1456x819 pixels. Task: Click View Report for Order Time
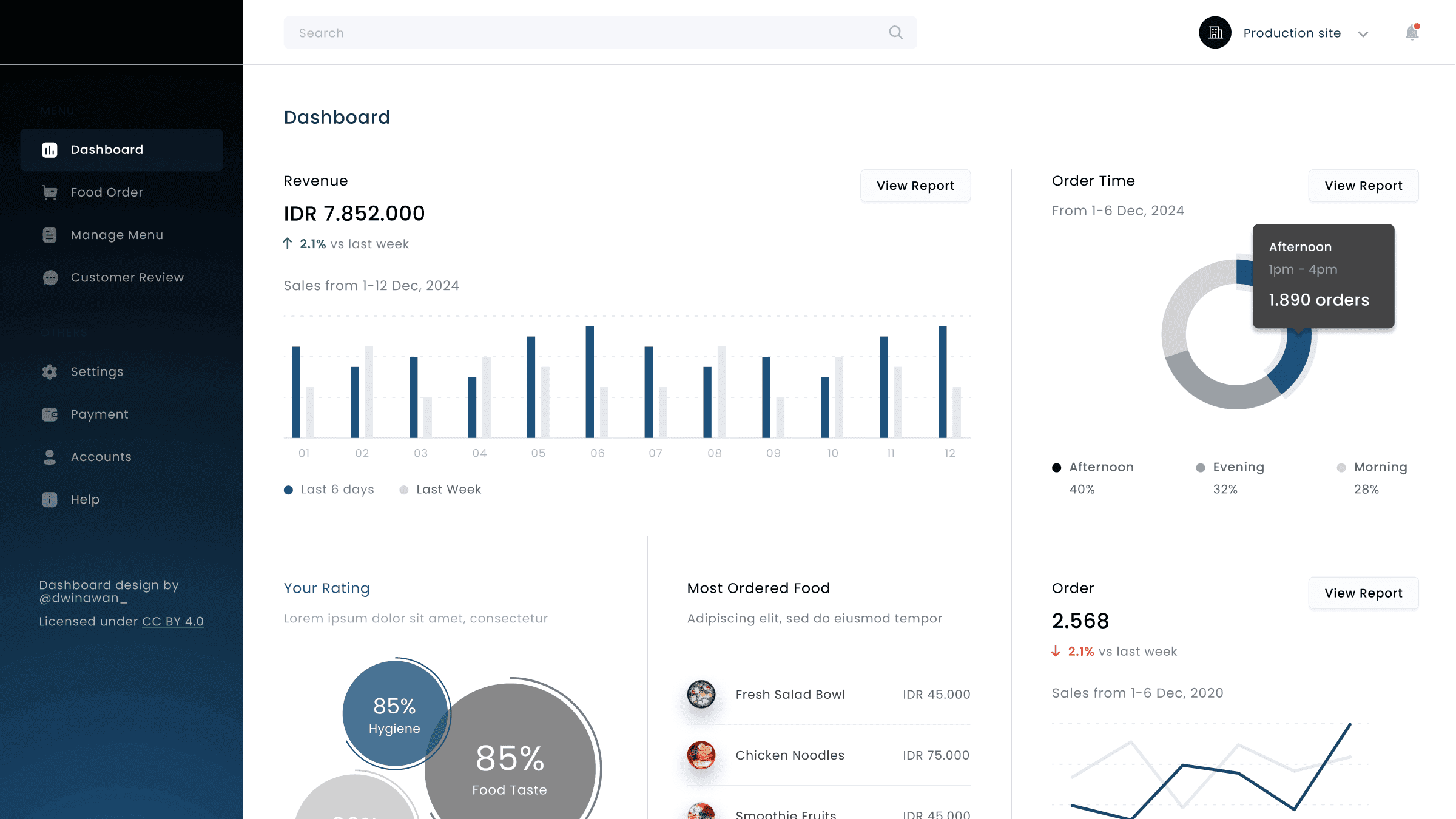pyautogui.click(x=1363, y=186)
